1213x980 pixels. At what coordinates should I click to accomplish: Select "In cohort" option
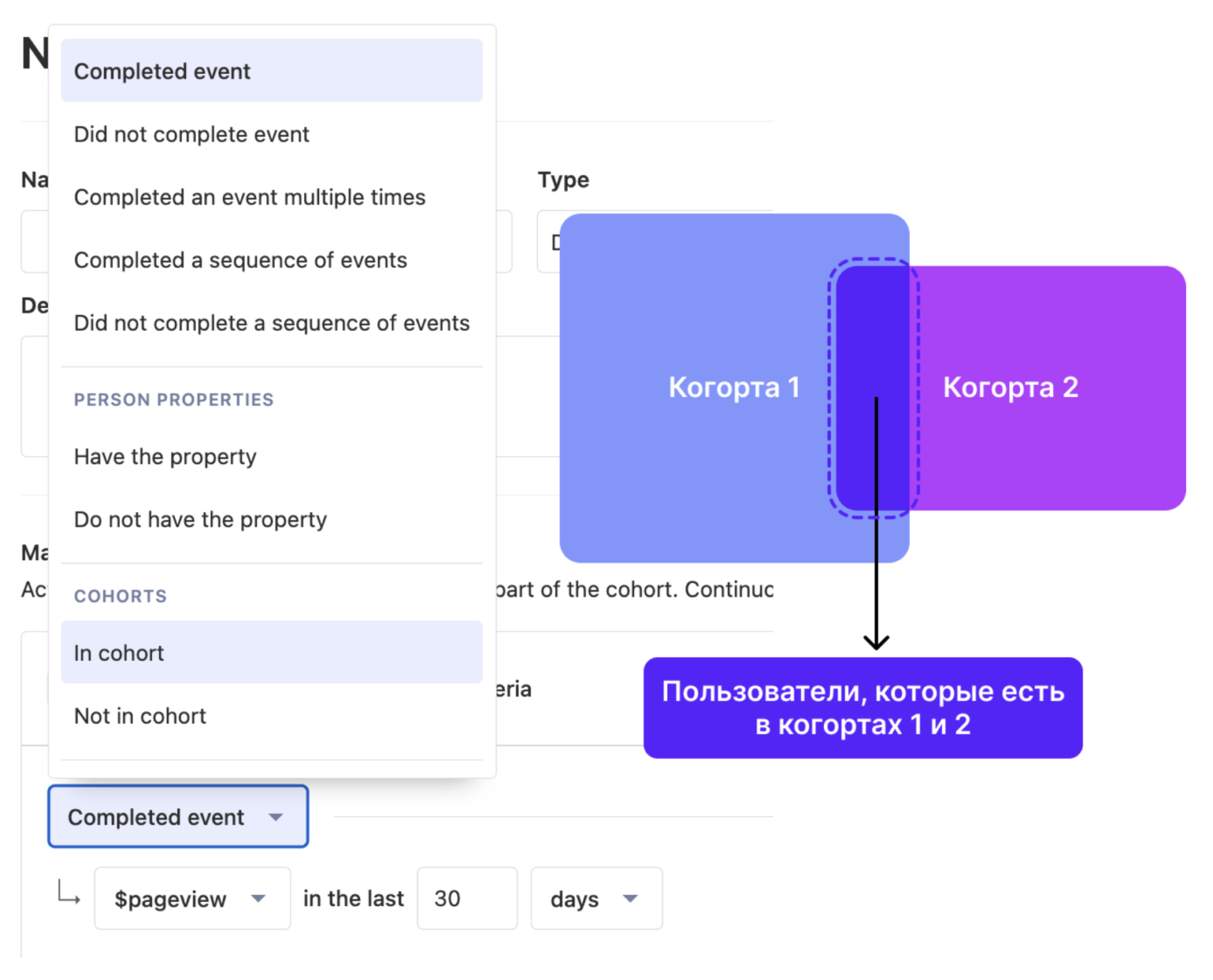click(x=270, y=652)
